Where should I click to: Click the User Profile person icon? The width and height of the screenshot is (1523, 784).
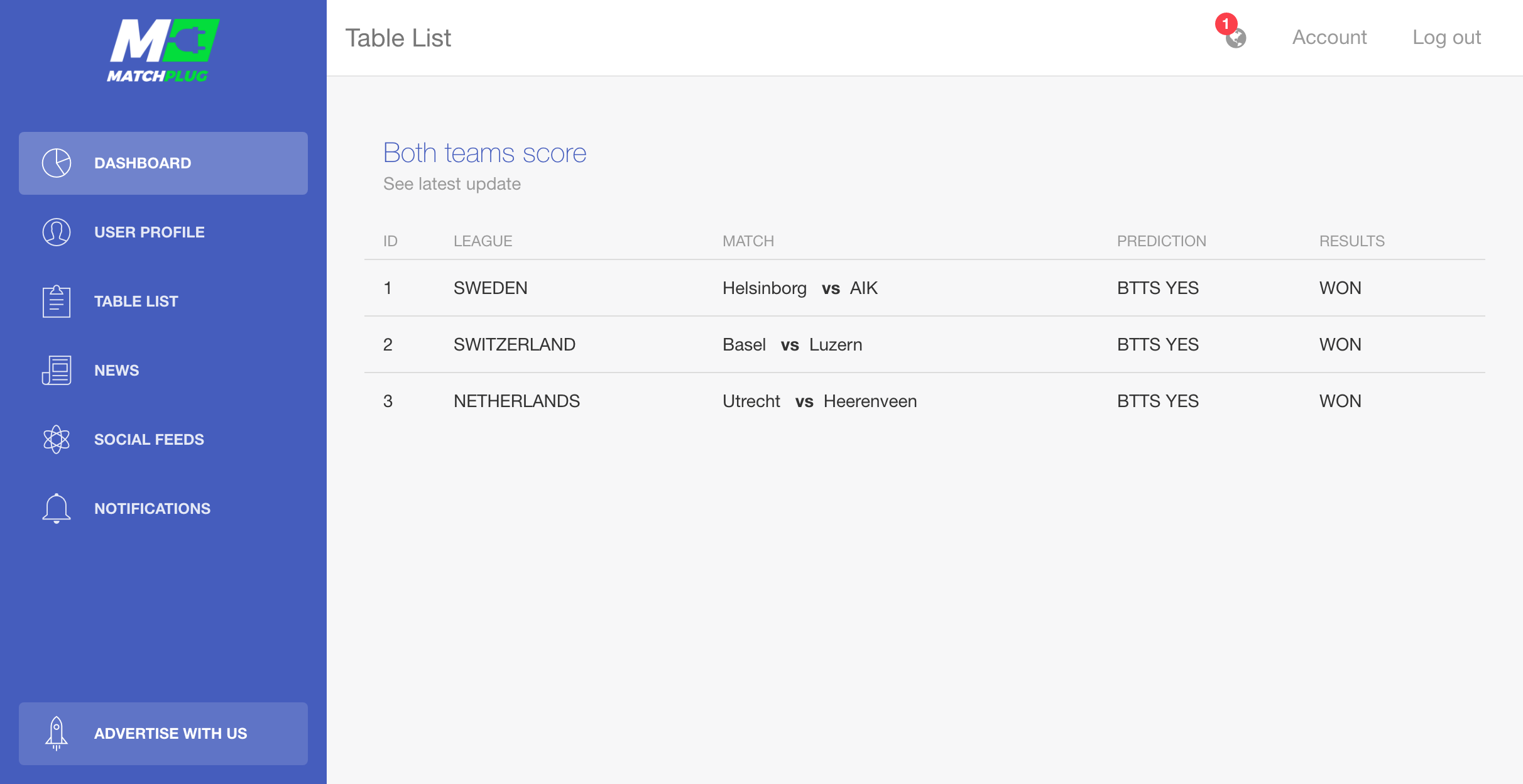[x=57, y=232]
